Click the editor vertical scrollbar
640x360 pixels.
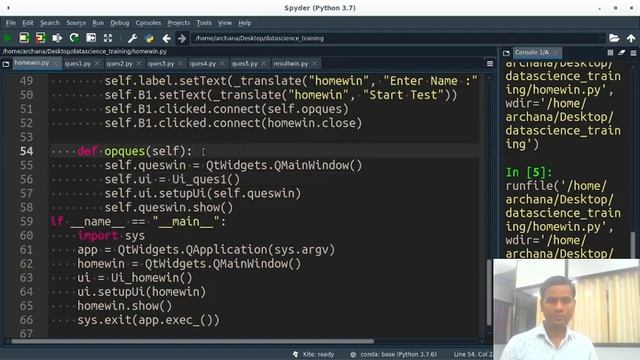pyautogui.click(x=489, y=292)
